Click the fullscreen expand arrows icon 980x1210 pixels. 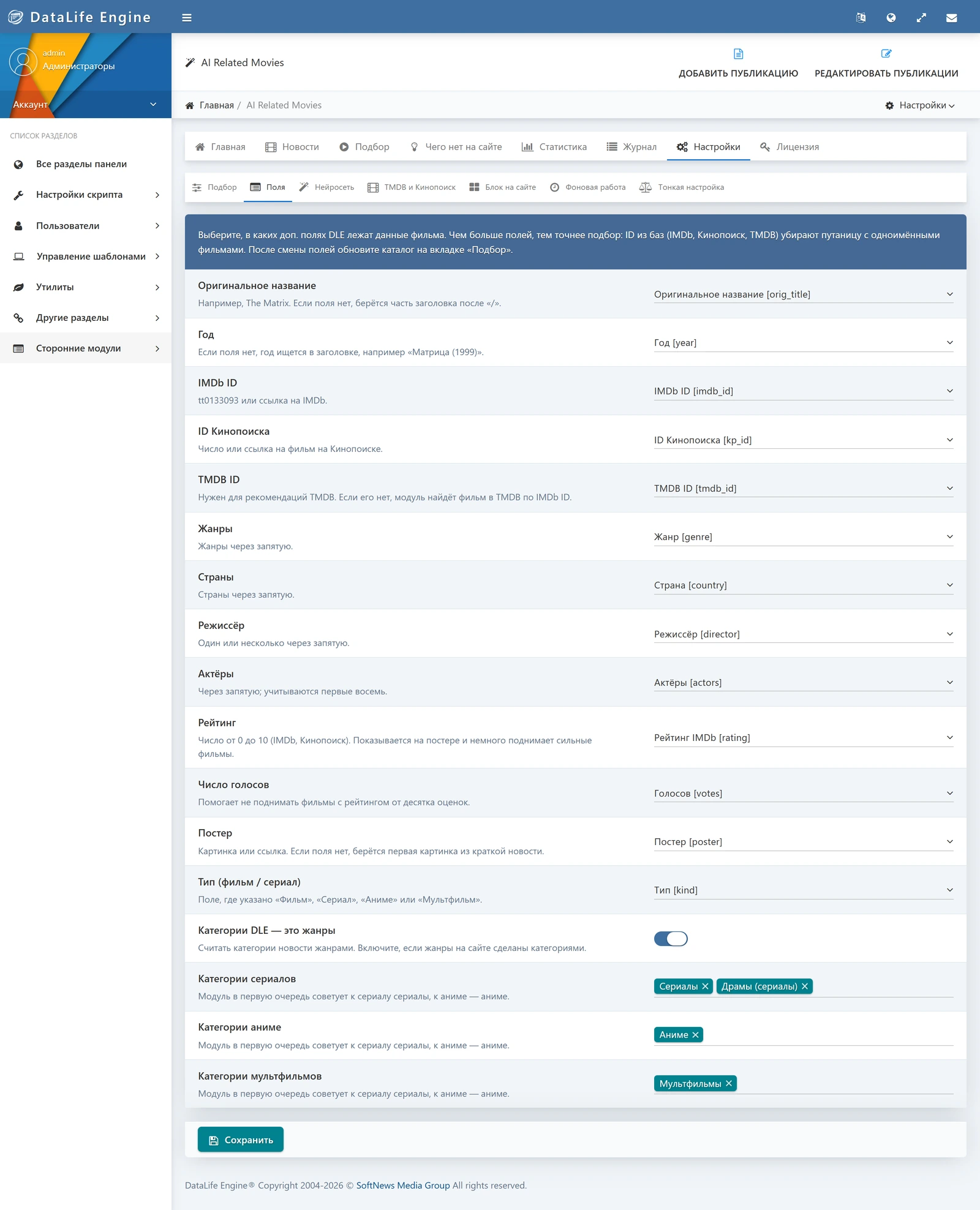pyautogui.click(x=921, y=18)
